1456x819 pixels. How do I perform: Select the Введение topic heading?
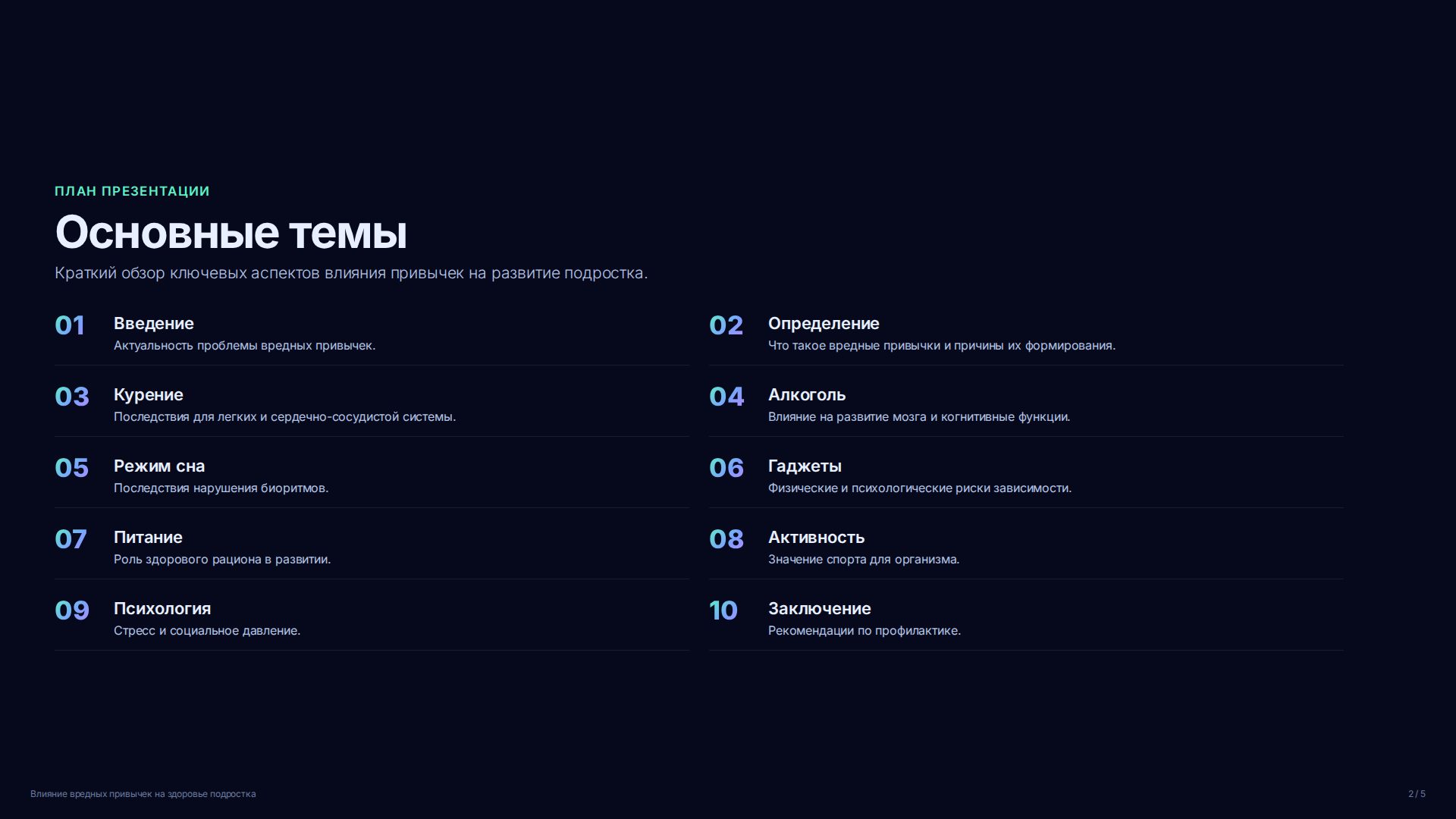(153, 324)
